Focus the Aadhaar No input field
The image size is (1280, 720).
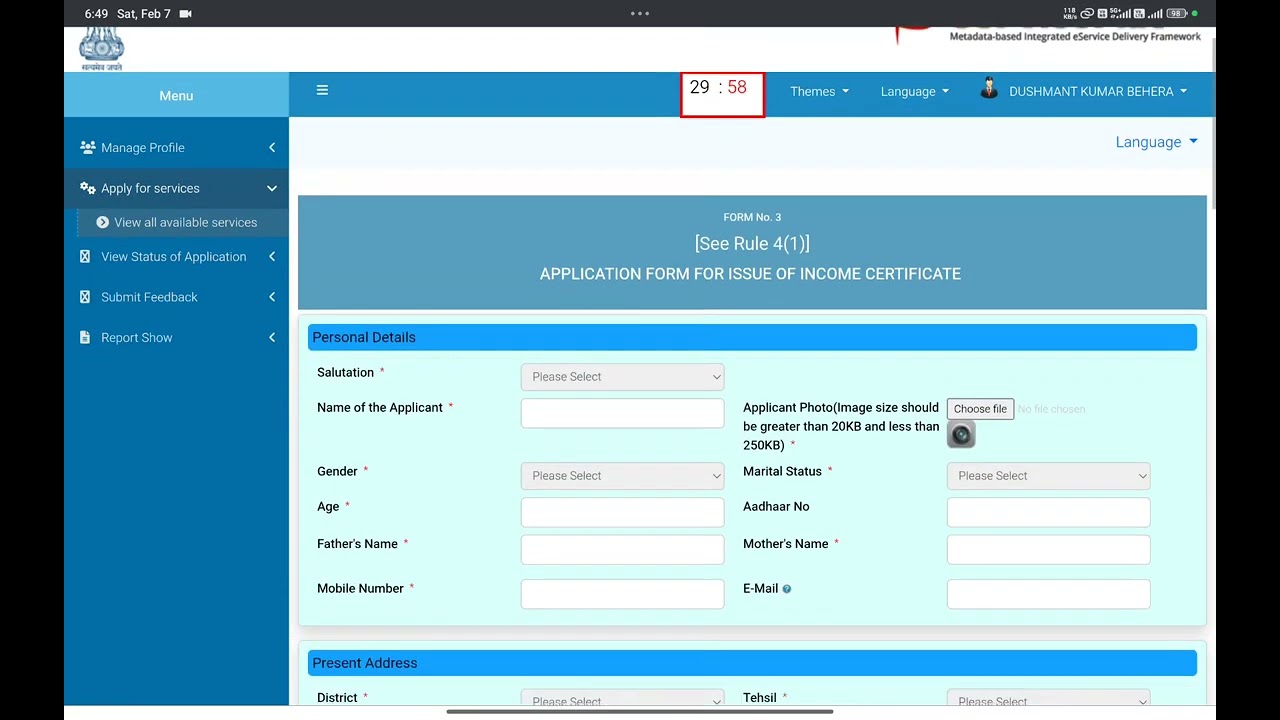[x=1048, y=512]
